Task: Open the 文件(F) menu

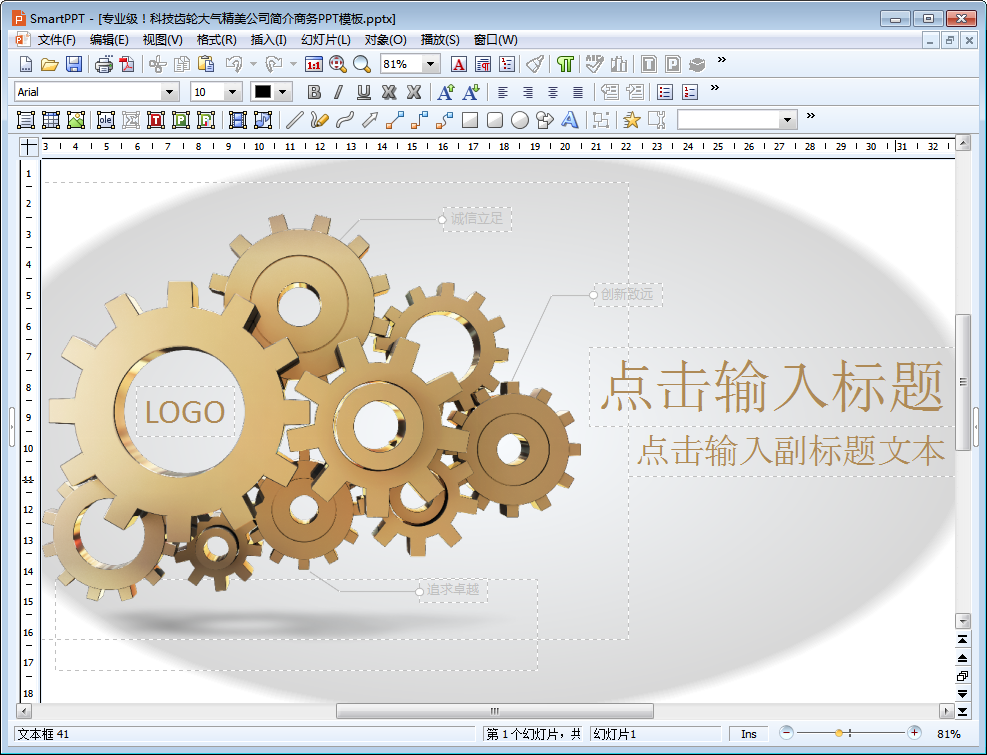Action: point(57,40)
